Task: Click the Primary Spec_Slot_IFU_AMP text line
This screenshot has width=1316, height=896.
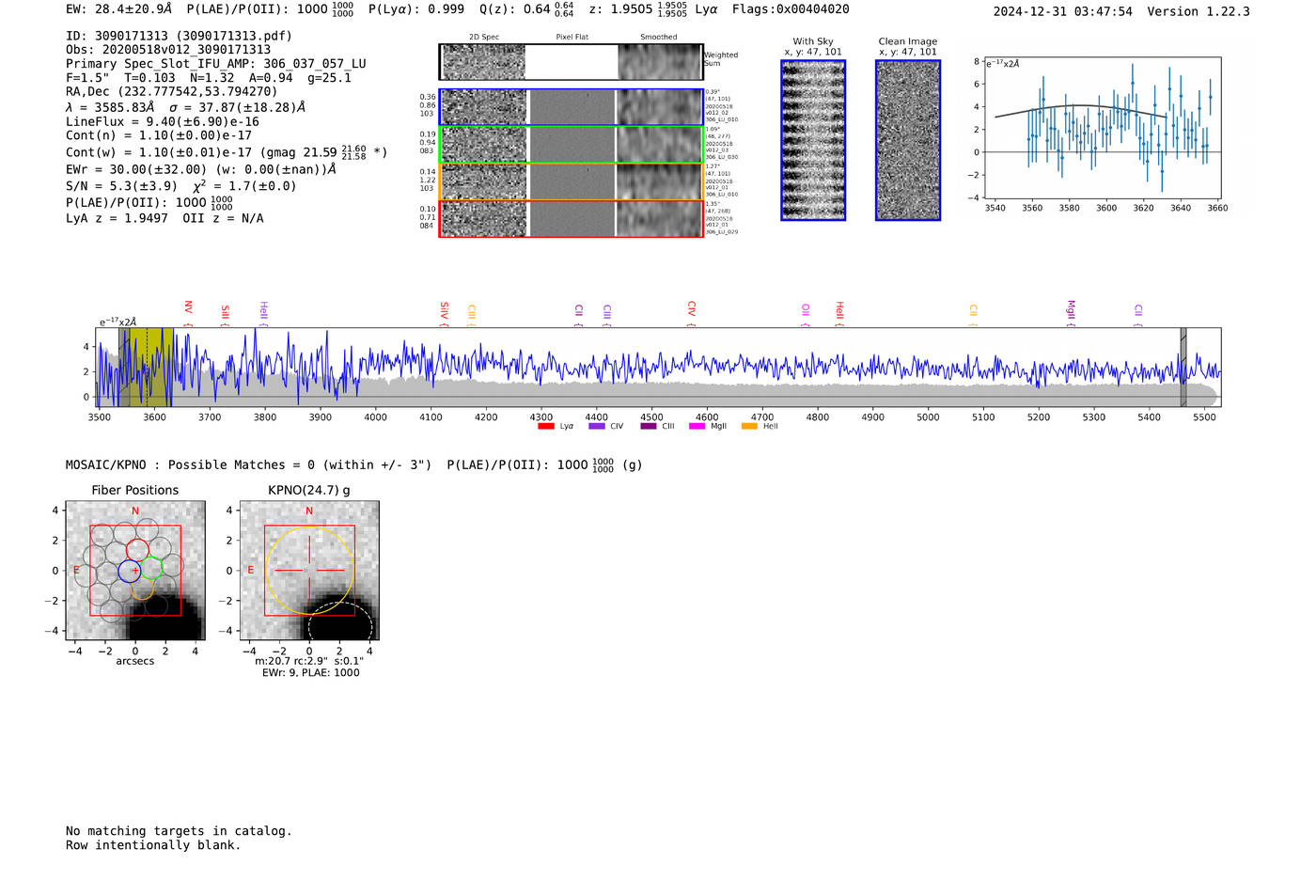Action: point(216,64)
